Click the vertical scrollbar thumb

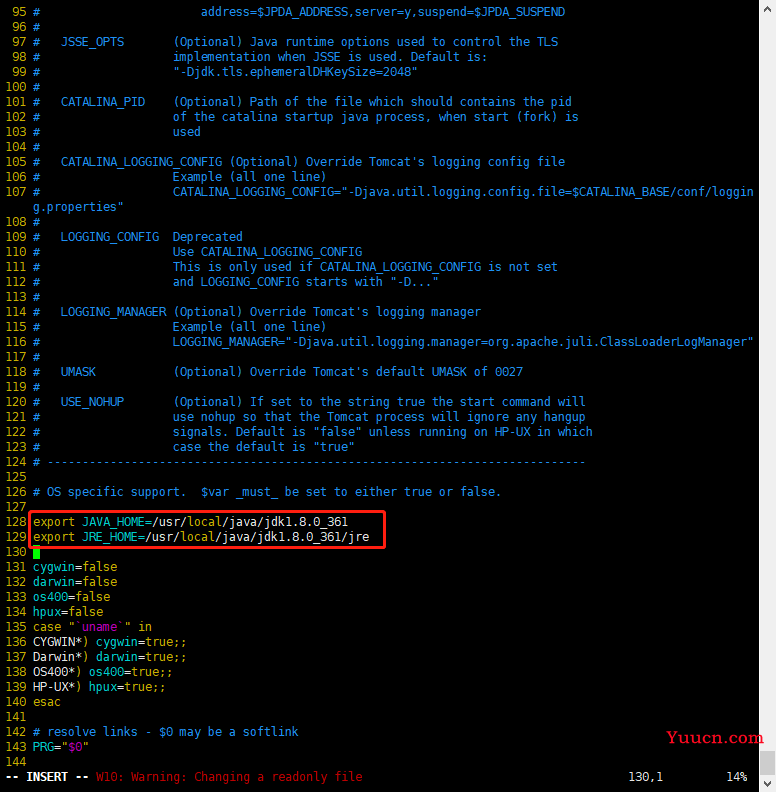(767, 763)
